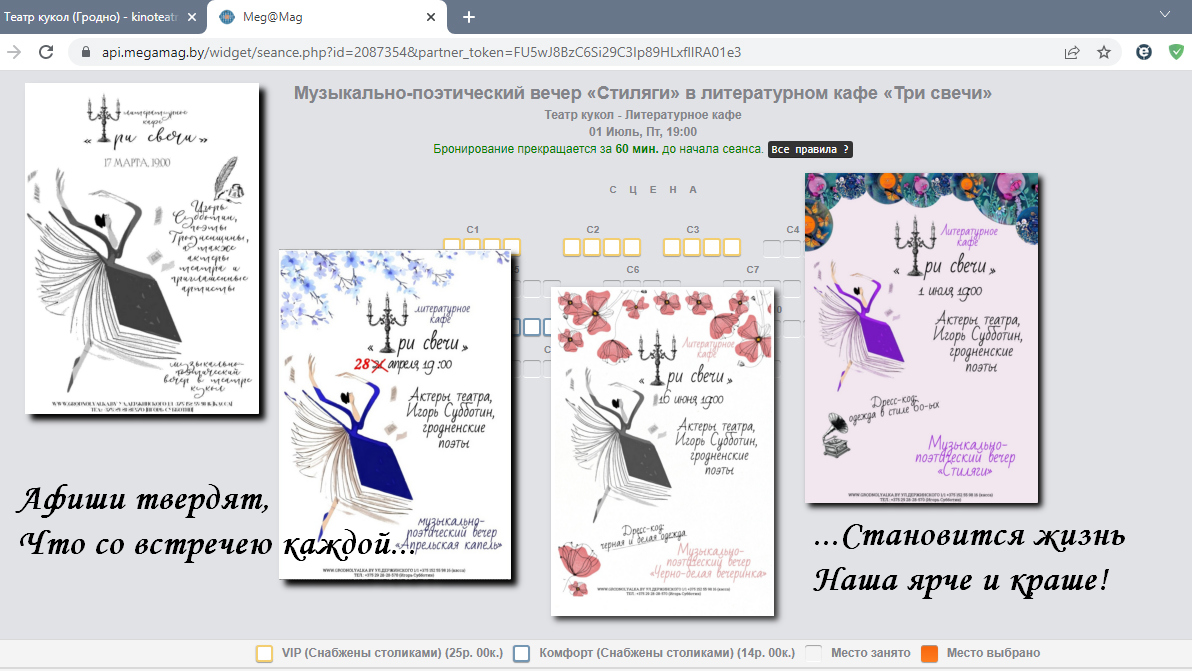Click the yellow VIP legend swatch
This screenshot has width=1192, height=671.
click(264, 653)
